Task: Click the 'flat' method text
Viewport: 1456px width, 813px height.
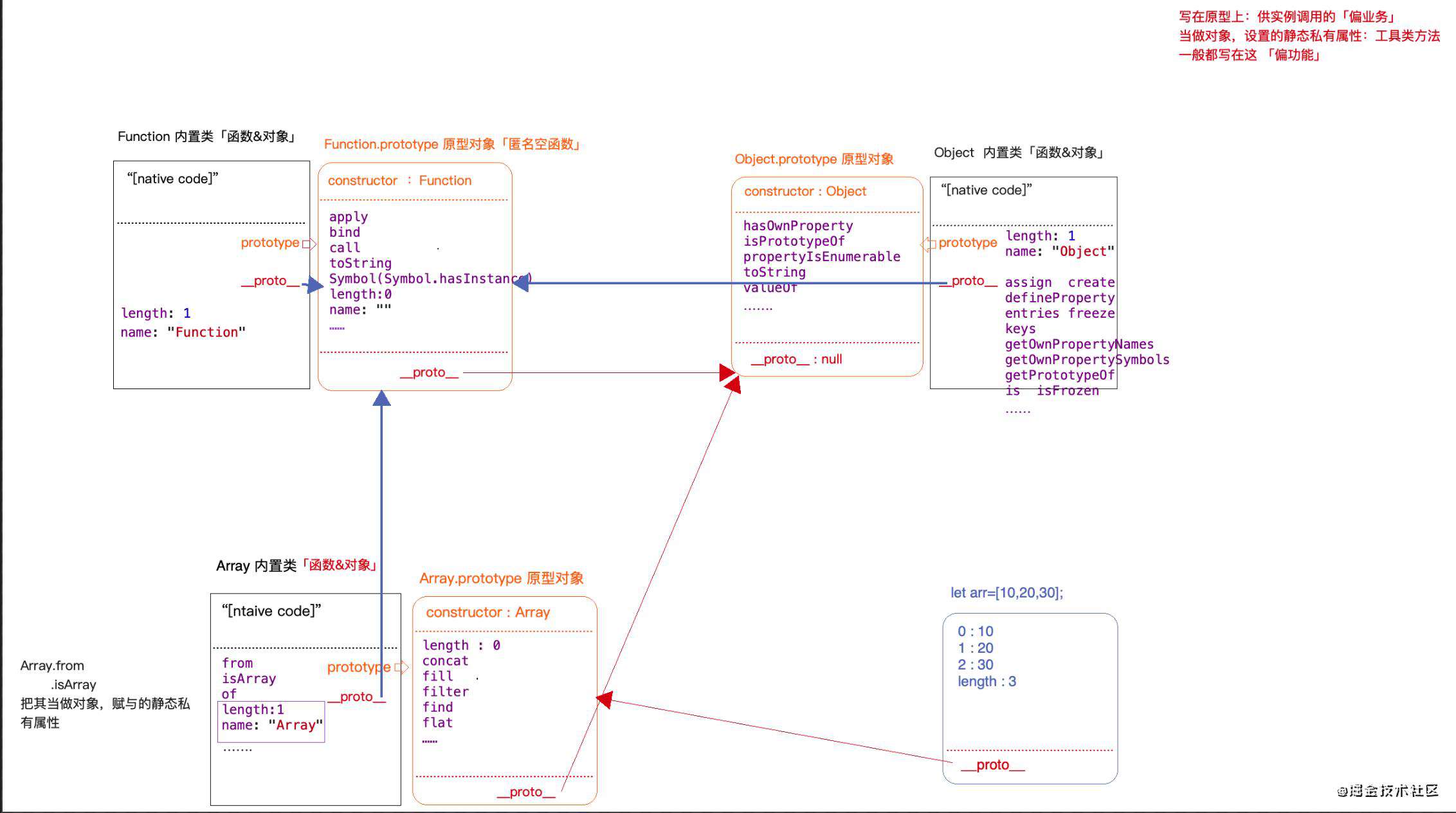Action: coord(437,722)
